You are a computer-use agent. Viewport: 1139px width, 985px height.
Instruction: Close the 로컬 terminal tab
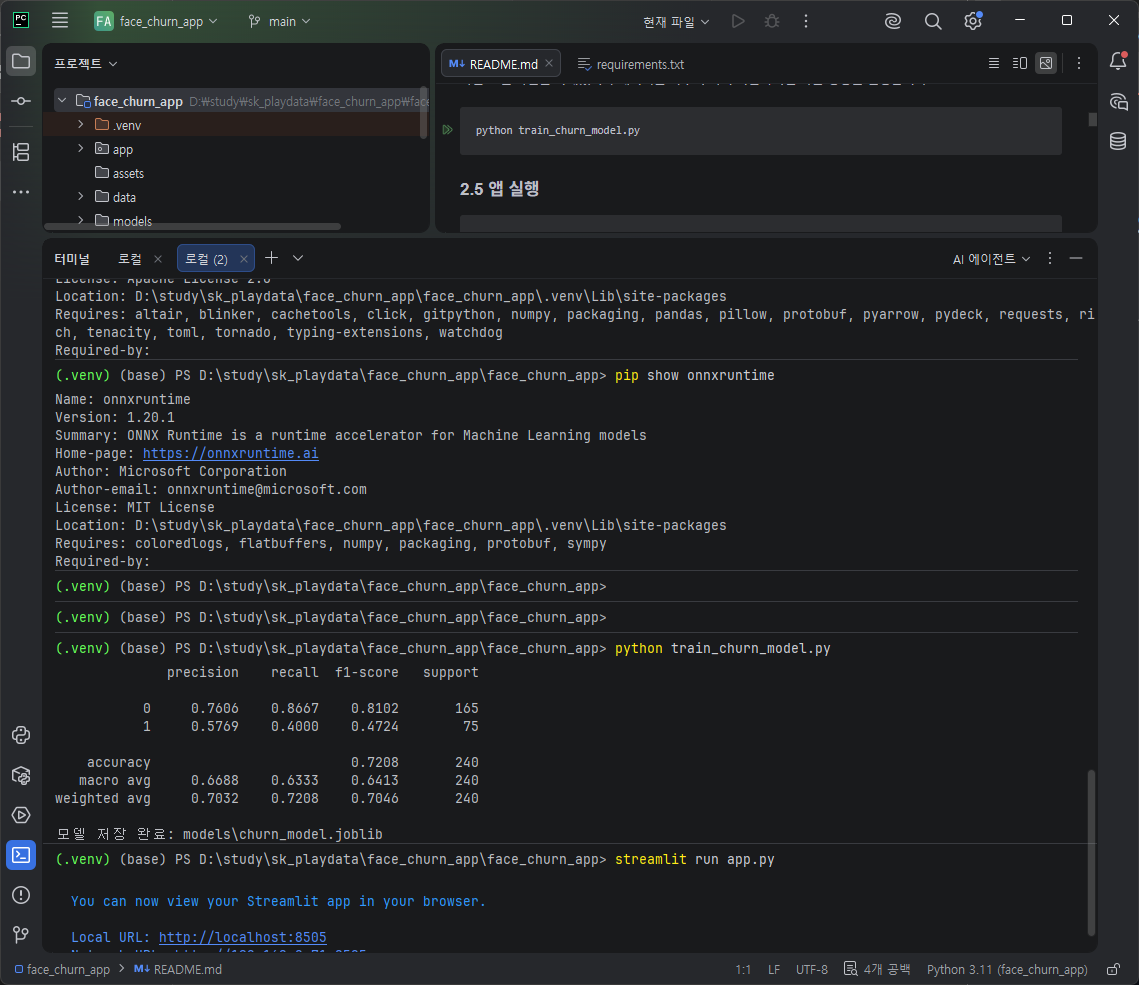point(158,259)
